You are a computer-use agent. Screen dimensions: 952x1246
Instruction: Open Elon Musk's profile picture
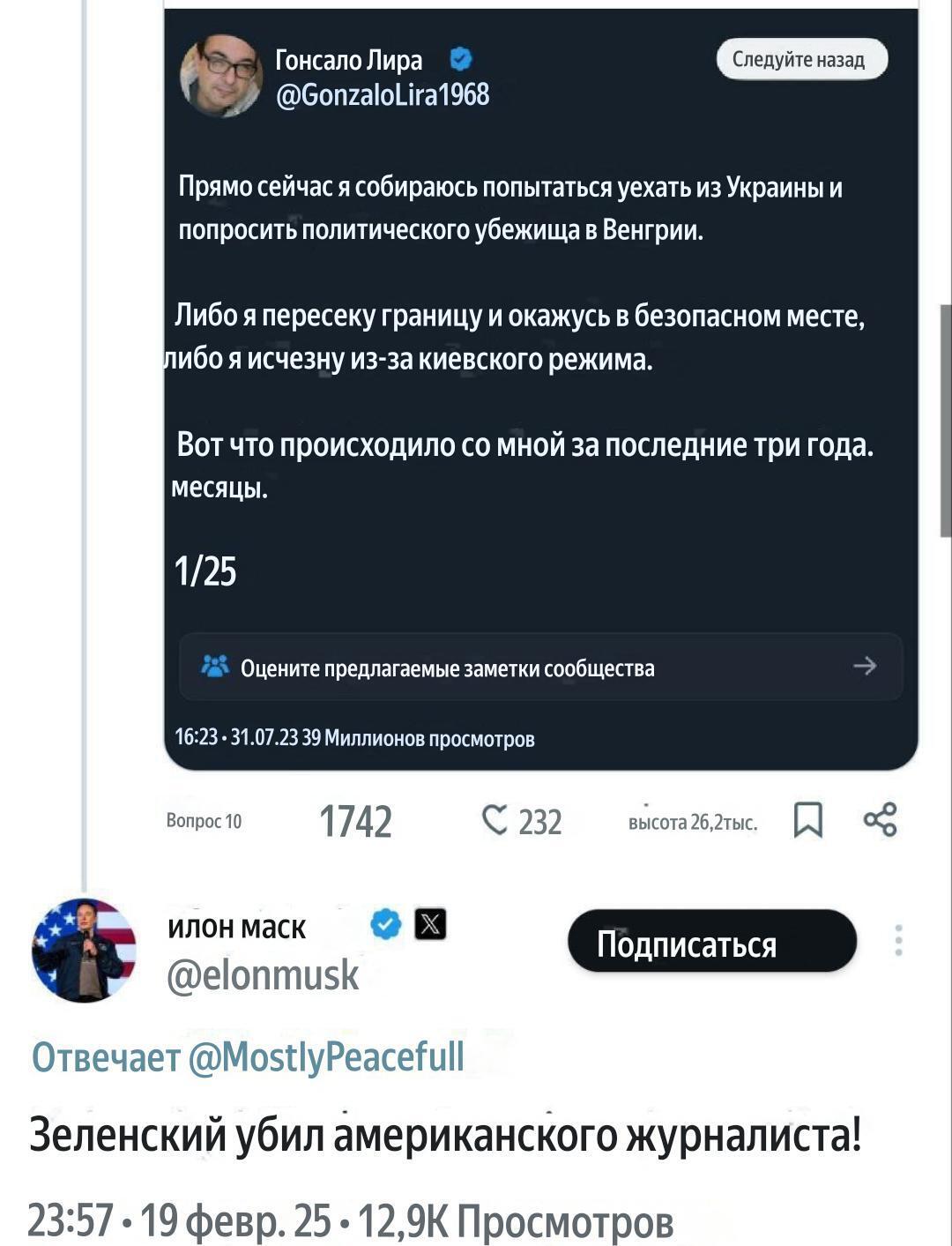(x=84, y=950)
